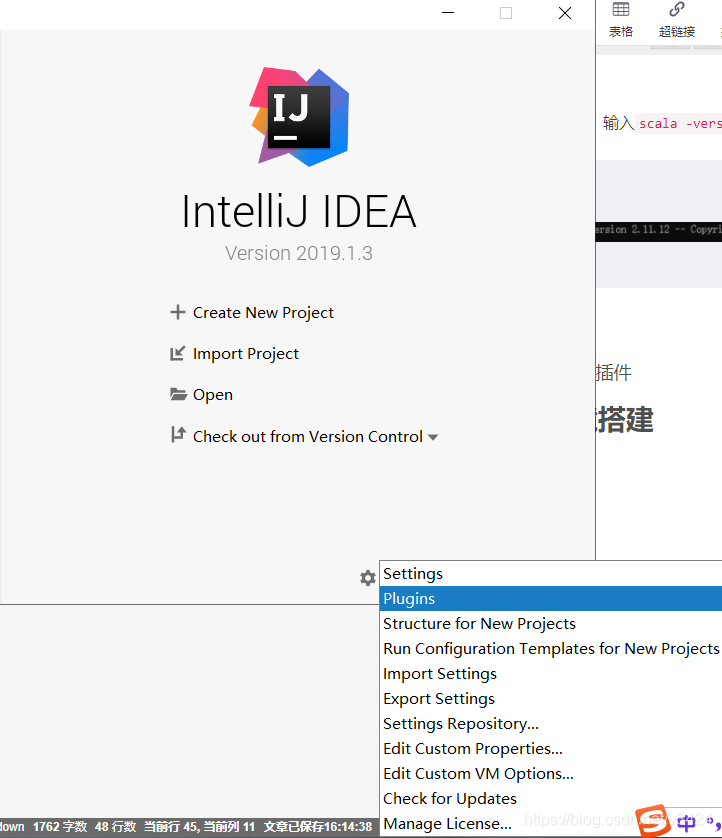Toggle the Chinese input mode indicator 中
This screenshot has width=722, height=838.
(x=686, y=823)
